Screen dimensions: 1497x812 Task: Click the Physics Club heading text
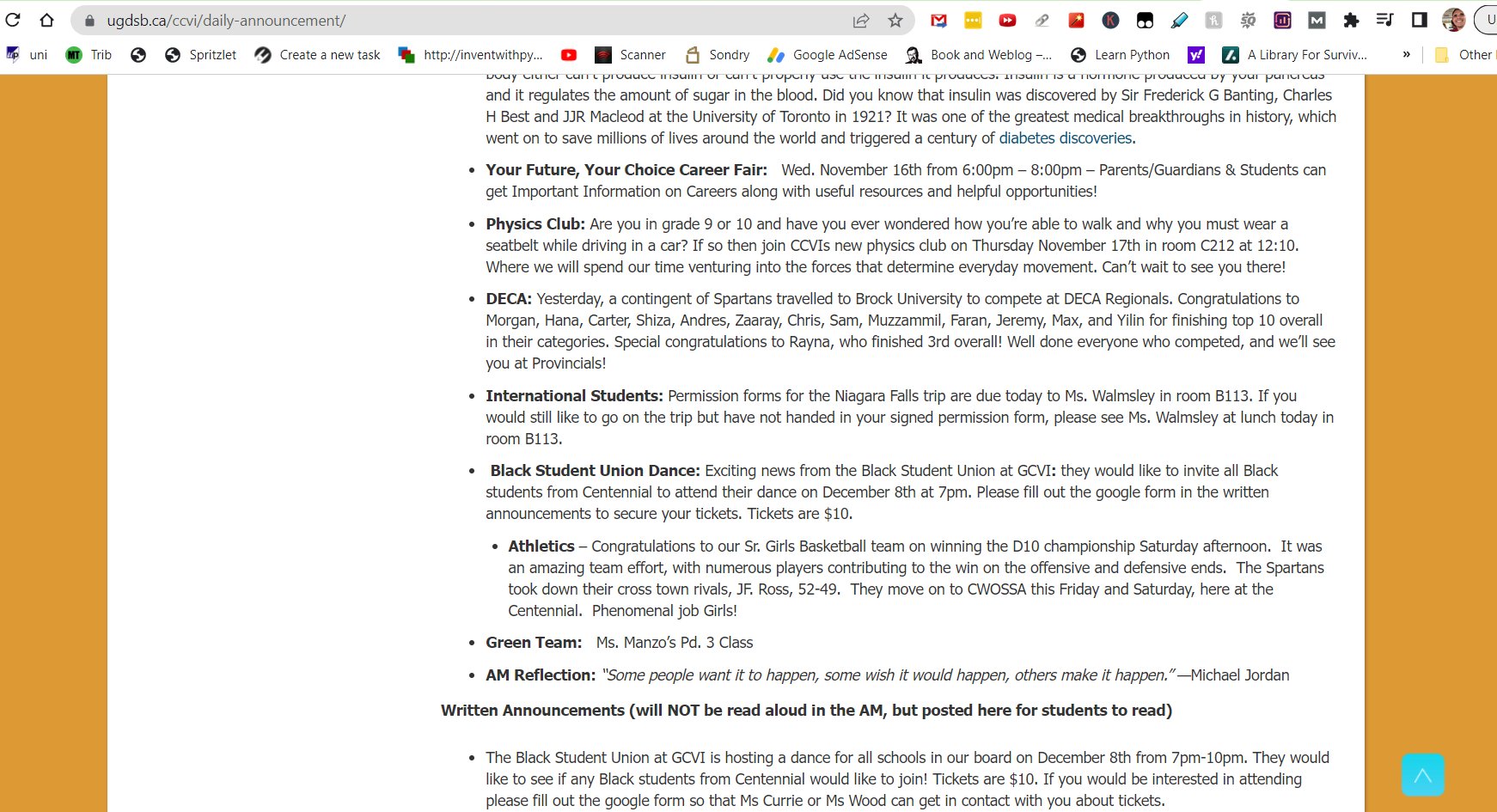point(535,224)
